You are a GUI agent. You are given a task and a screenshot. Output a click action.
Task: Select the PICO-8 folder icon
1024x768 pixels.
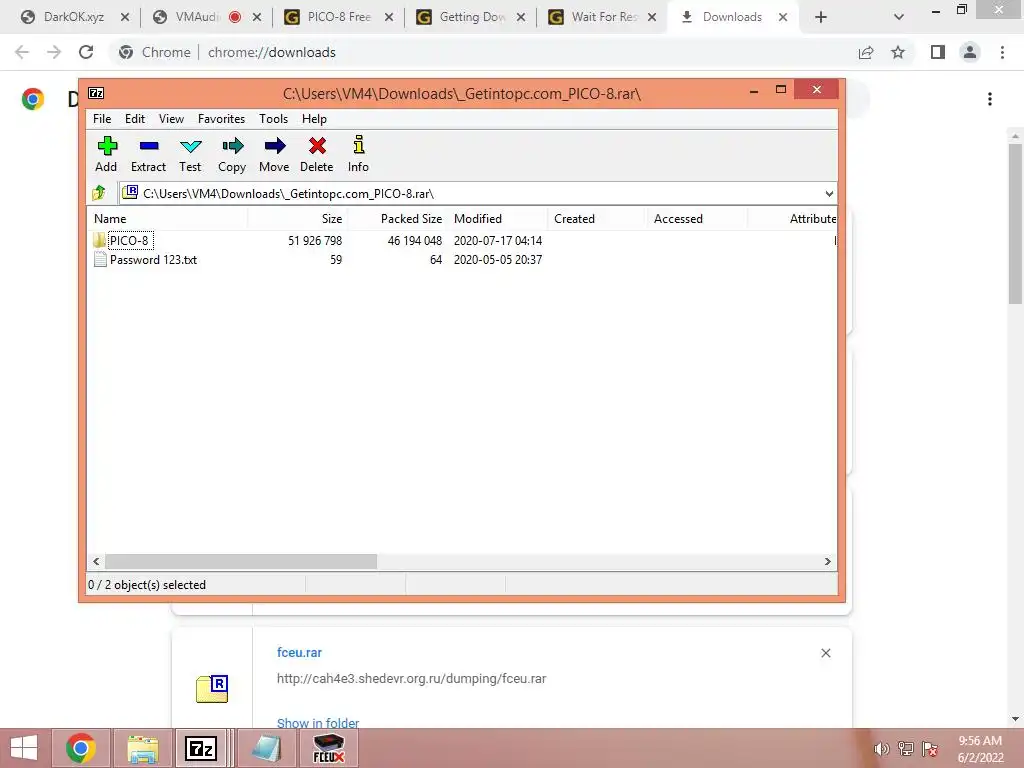click(x=99, y=240)
